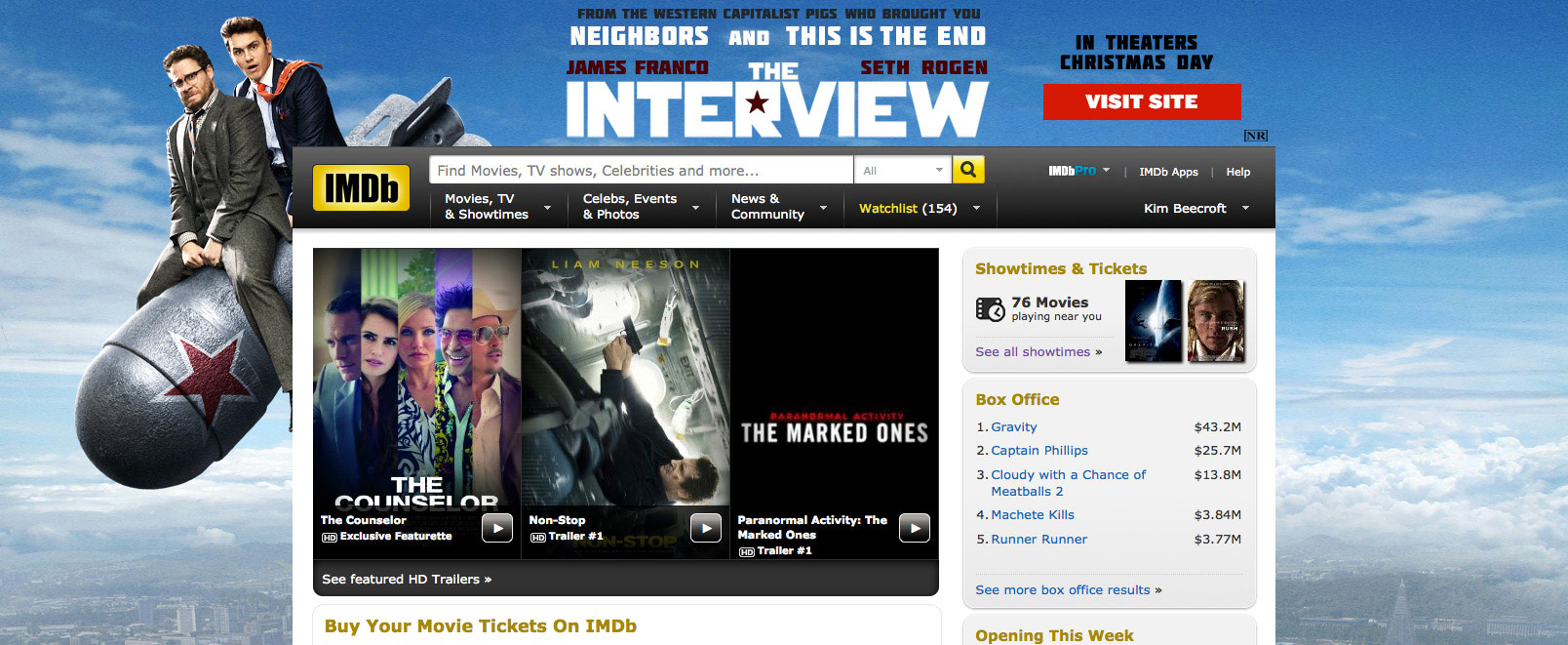Image resolution: width=1568 pixels, height=645 pixels.
Task: Click The Marked Ones trailer poster
Action: (835, 381)
